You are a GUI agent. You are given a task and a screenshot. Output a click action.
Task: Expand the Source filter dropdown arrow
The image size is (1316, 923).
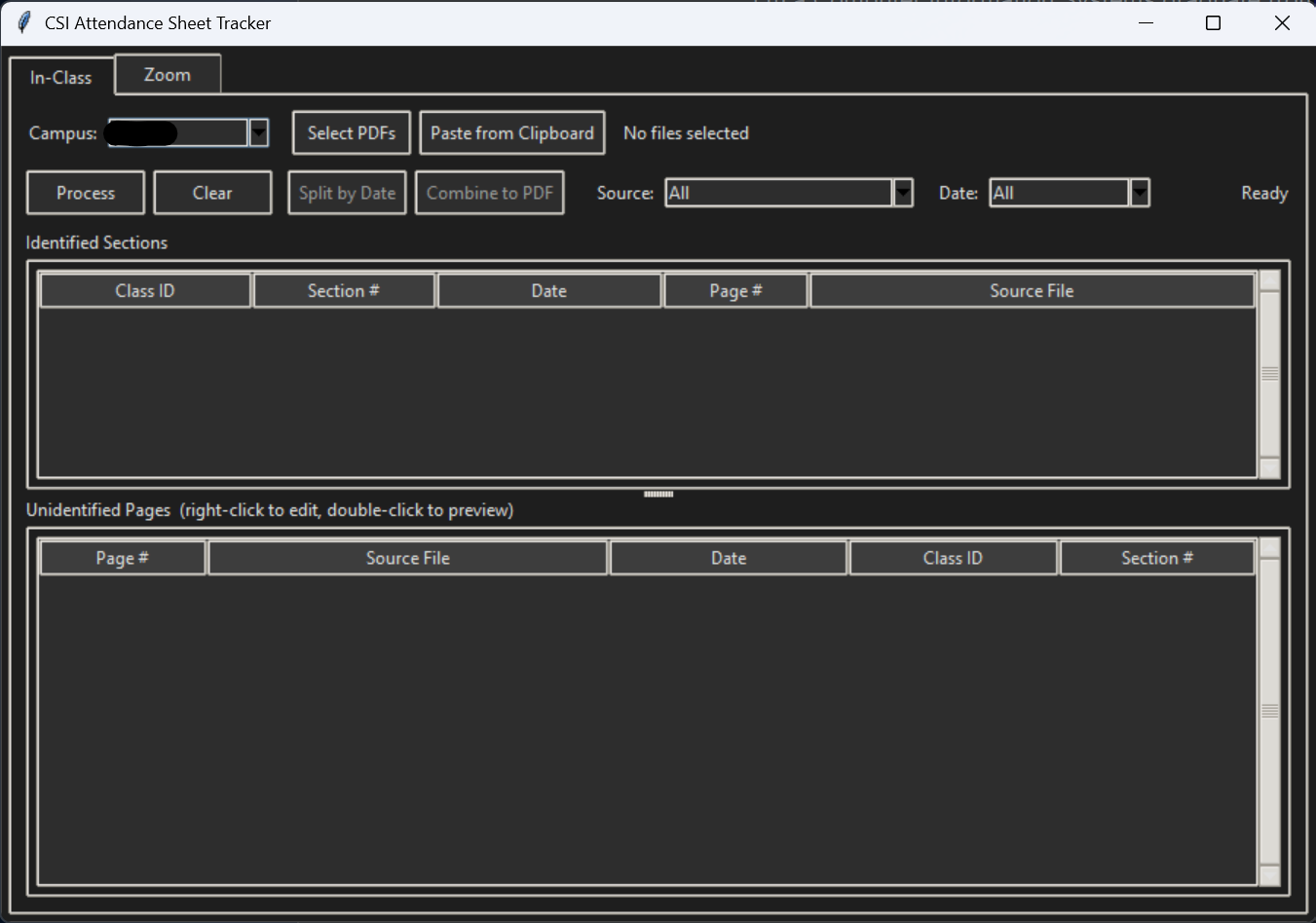click(903, 193)
